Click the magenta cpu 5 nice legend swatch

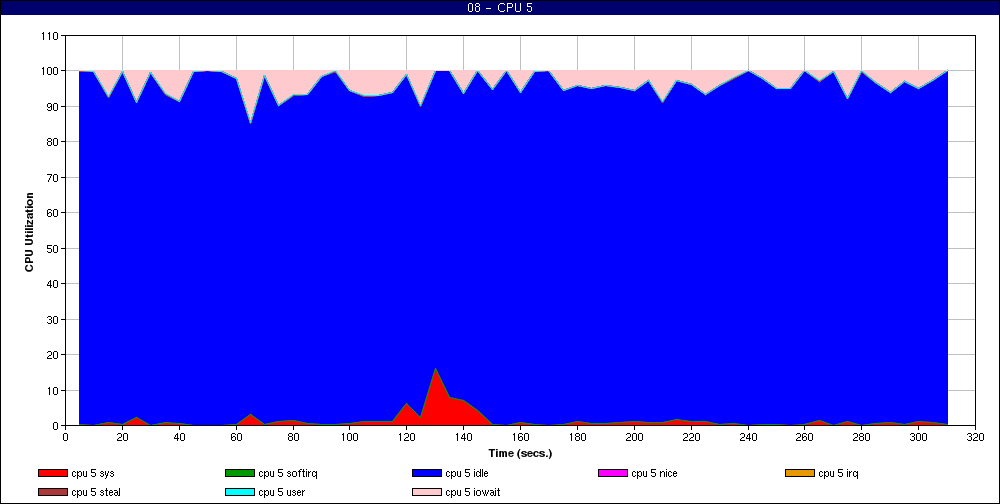pyautogui.click(x=613, y=473)
